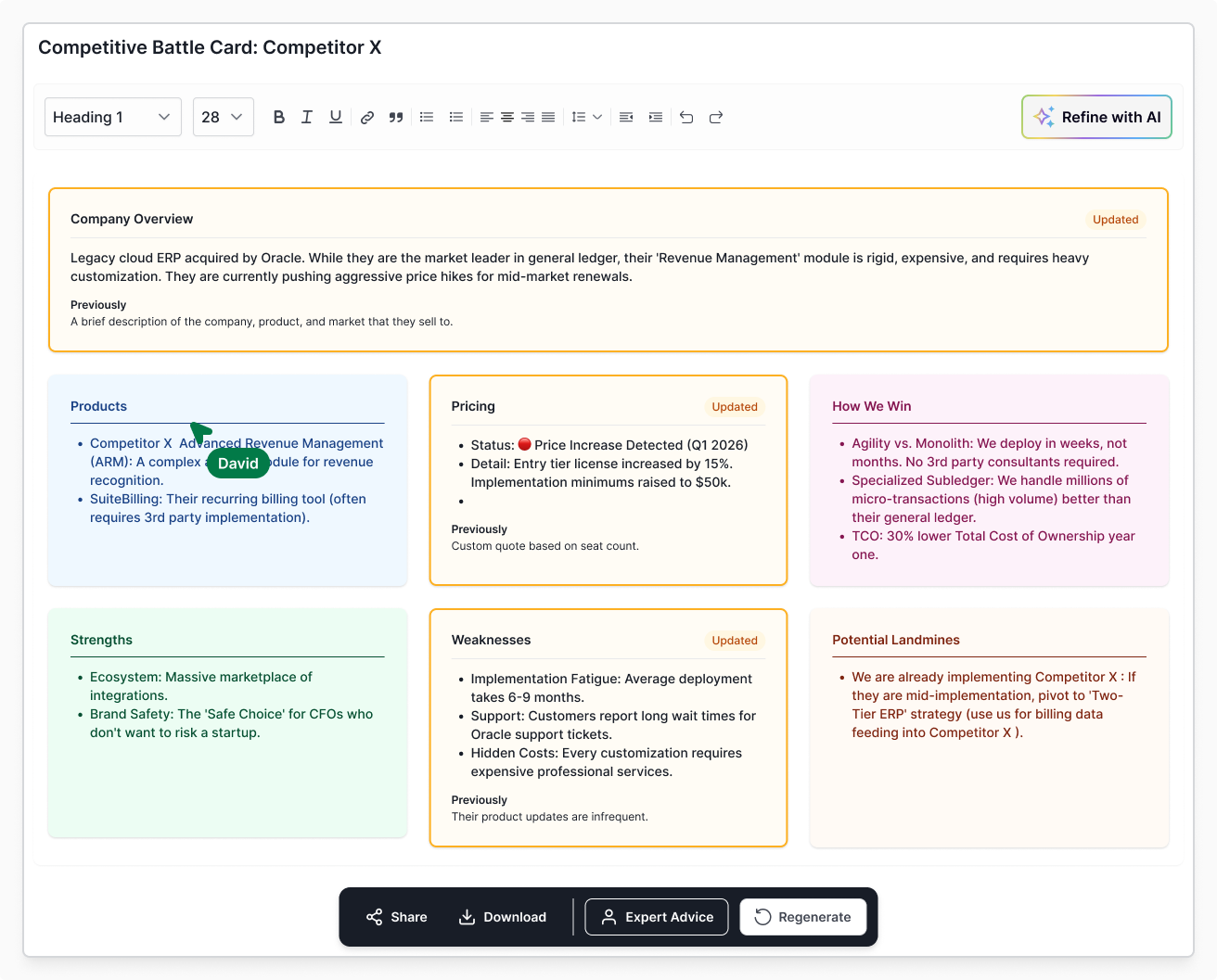Redo the last edit

(716, 117)
